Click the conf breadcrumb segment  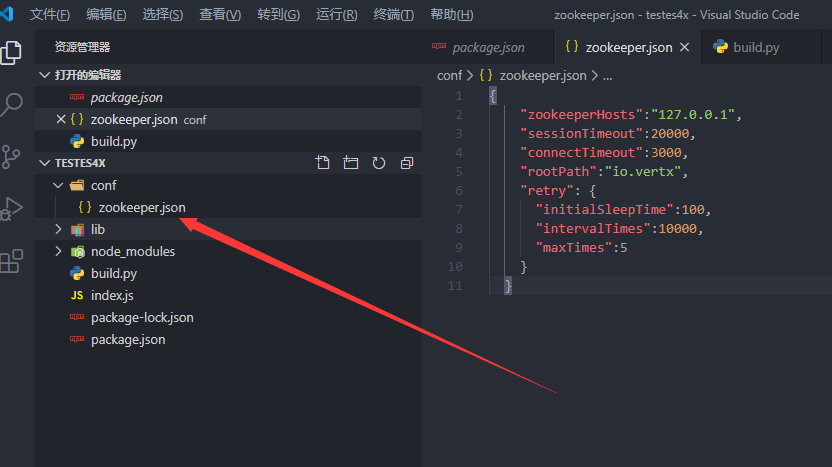pyautogui.click(x=449, y=76)
